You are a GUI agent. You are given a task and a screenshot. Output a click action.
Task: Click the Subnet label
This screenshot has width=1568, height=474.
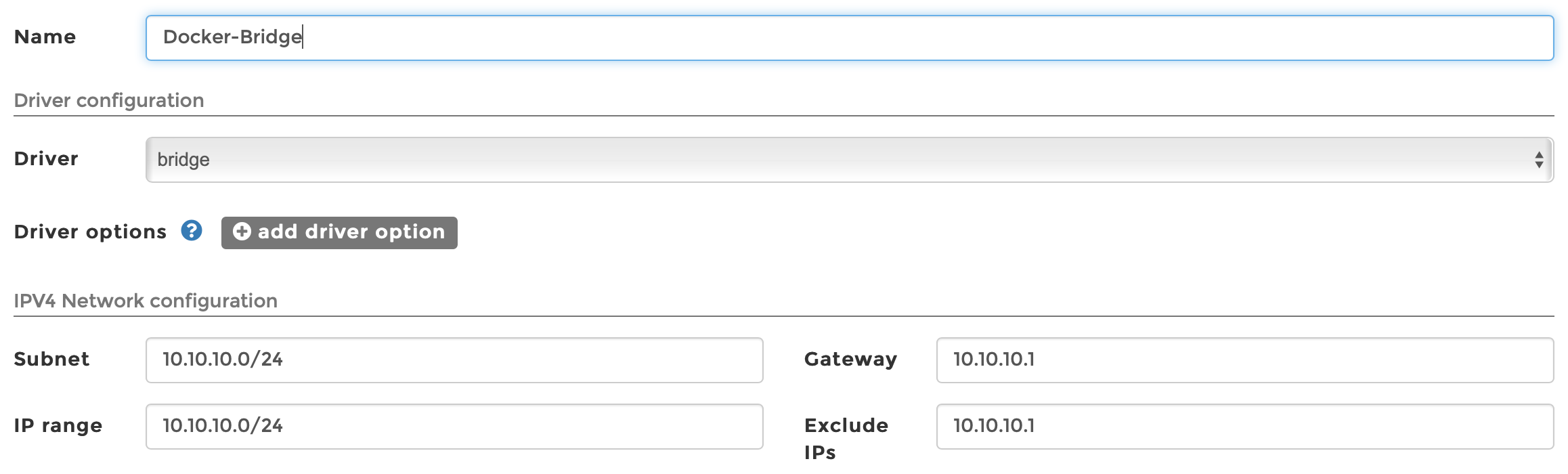[x=51, y=360]
